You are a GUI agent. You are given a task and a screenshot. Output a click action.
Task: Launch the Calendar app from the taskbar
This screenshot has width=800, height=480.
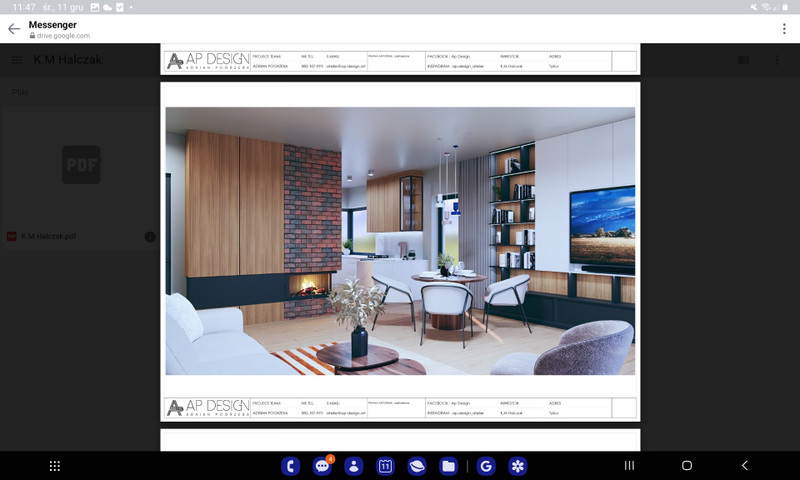(x=385, y=466)
